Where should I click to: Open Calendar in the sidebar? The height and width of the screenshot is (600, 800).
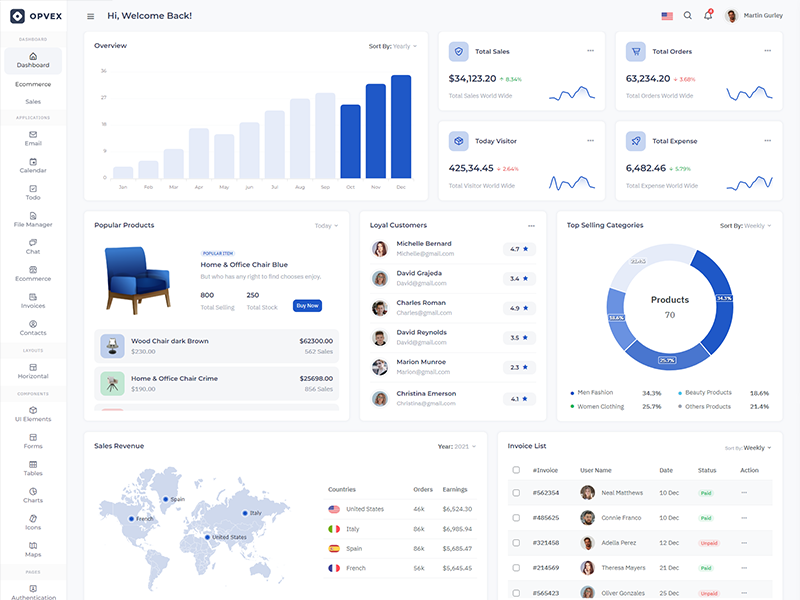coord(33,165)
